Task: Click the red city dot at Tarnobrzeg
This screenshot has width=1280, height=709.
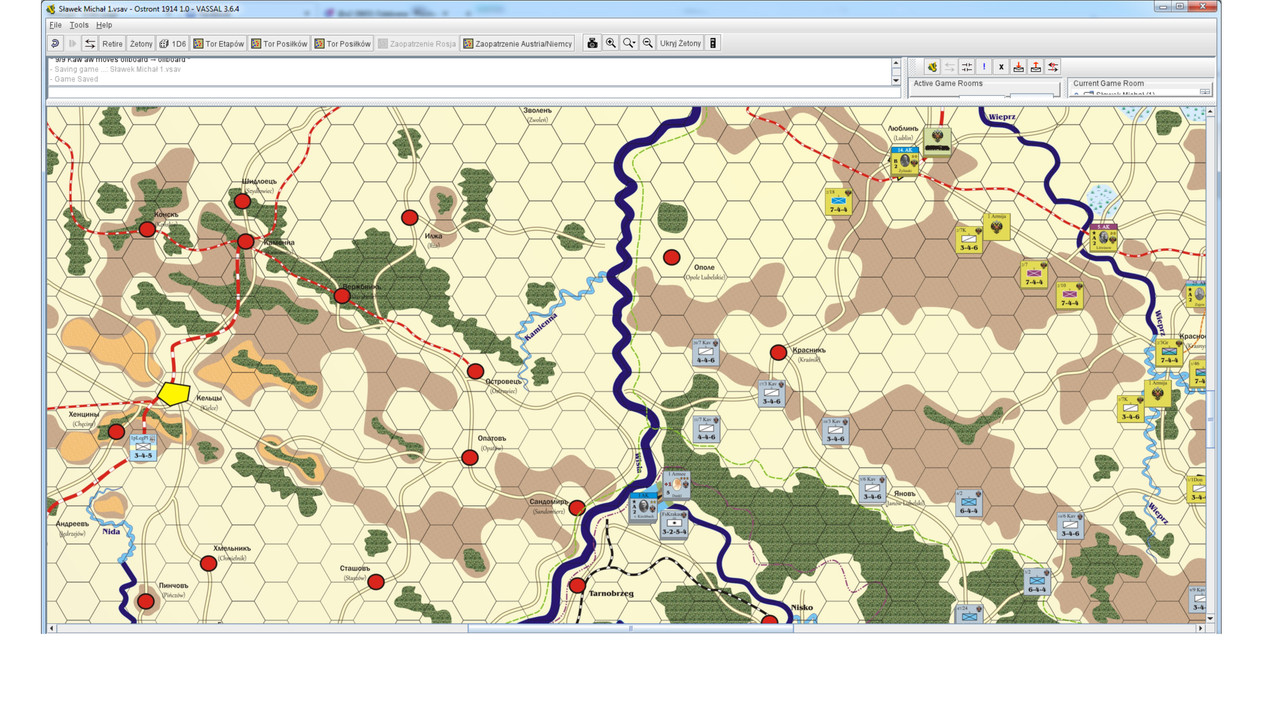Action: coord(577,585)
